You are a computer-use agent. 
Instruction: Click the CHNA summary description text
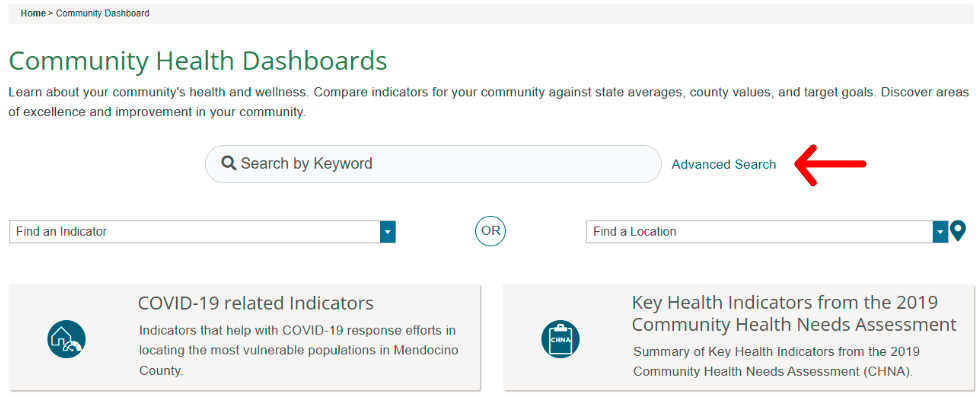(x=773, y=361)
